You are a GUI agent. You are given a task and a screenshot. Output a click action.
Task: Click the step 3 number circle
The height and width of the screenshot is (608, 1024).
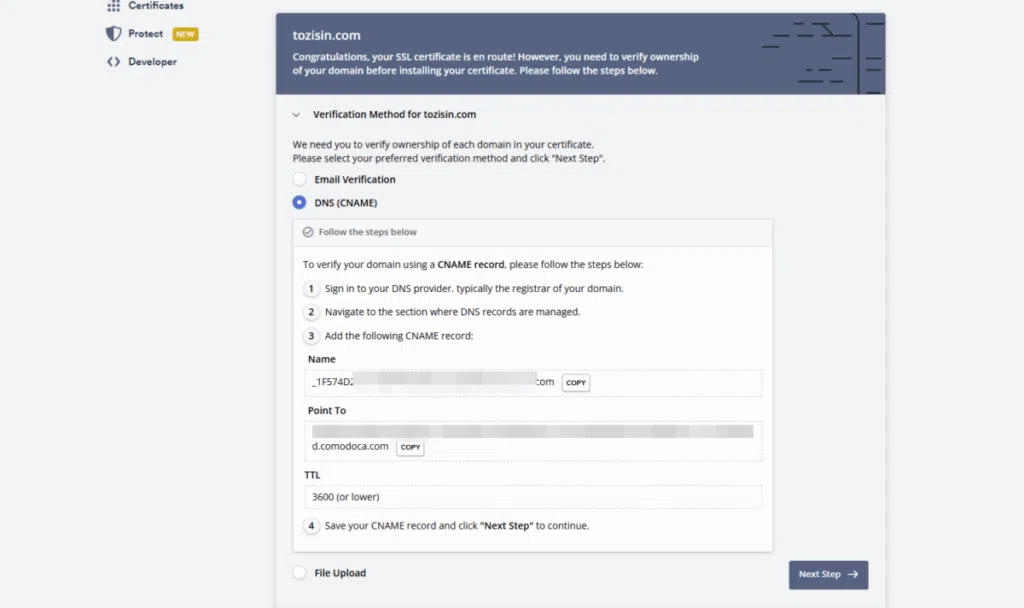[311, 336]
